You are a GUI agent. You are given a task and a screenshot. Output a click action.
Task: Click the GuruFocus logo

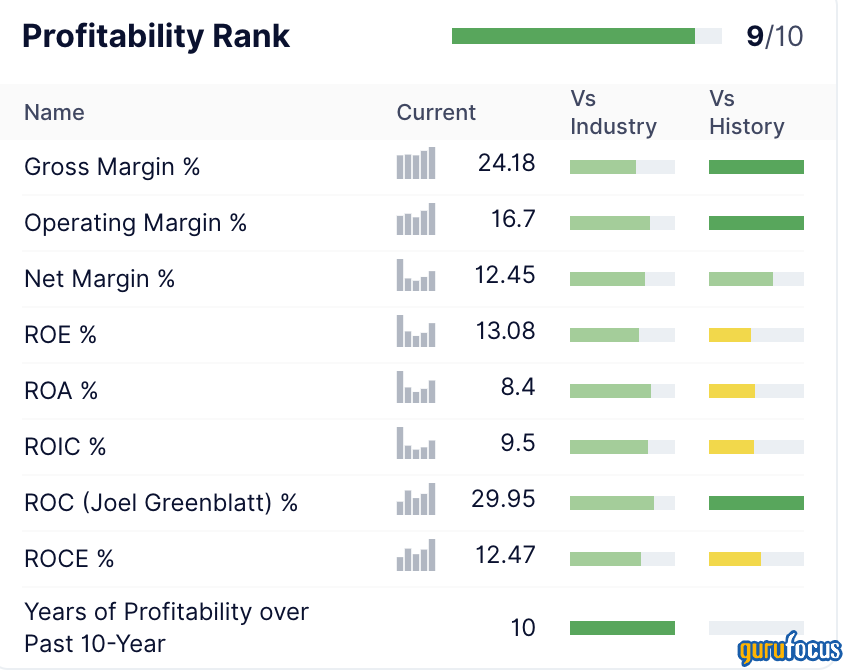(789, 648)
